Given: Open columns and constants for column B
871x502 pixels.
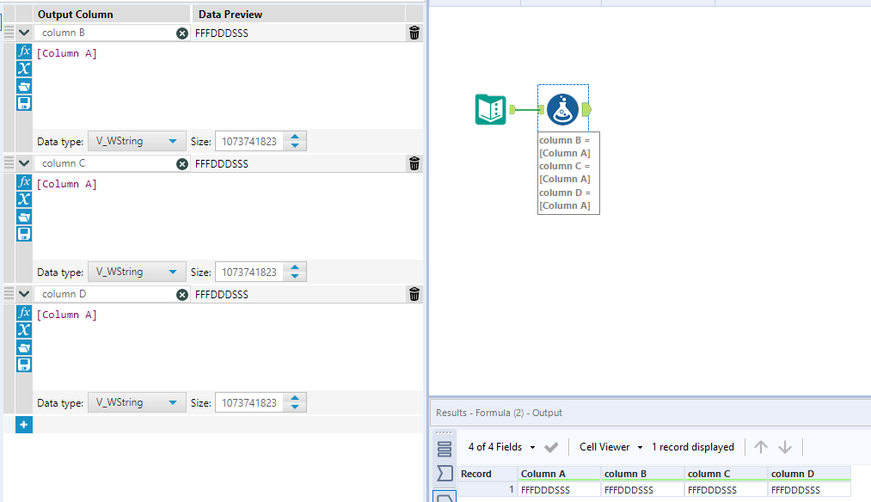Looking at the screenshot, I should click(24, 69).
